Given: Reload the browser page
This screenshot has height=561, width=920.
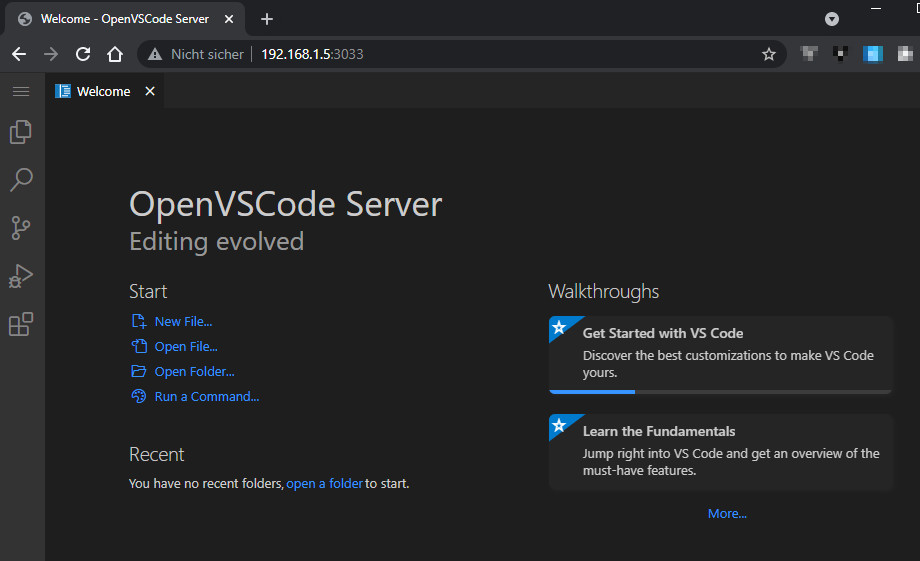Looking at the screenshot, I should tap(83, 54).
